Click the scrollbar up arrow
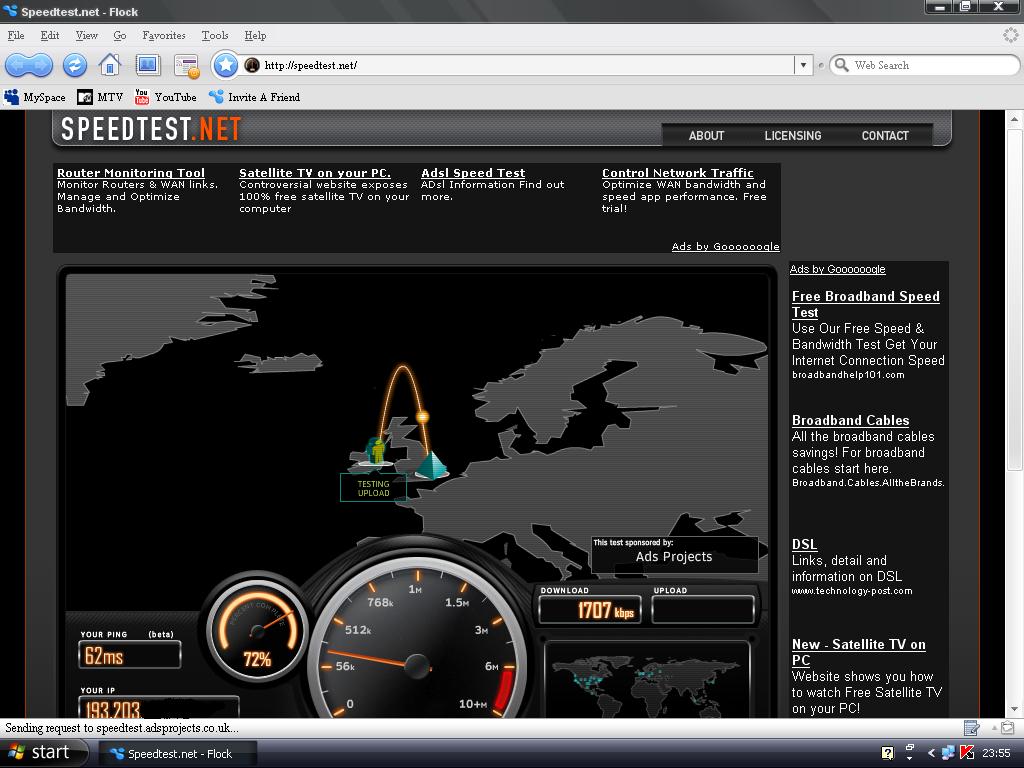The image size is (1024, 768). pos(1014,120)
